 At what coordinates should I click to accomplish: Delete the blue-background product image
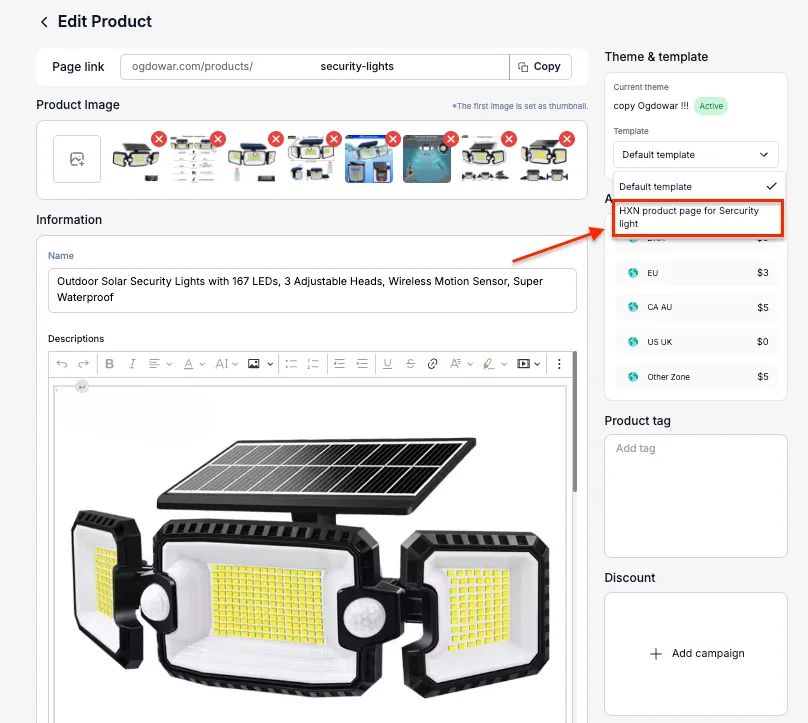point(393,139)
